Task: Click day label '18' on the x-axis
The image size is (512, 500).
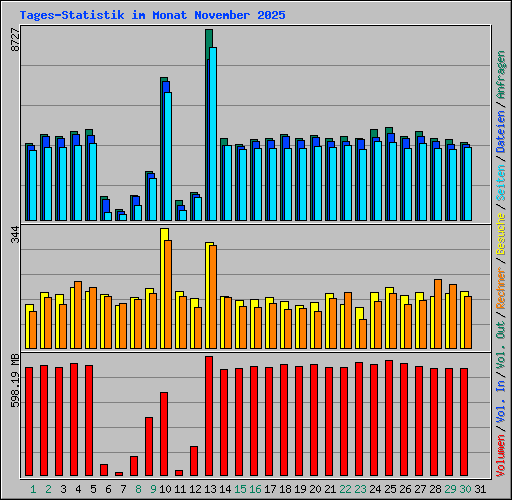Action: (285, 489)
